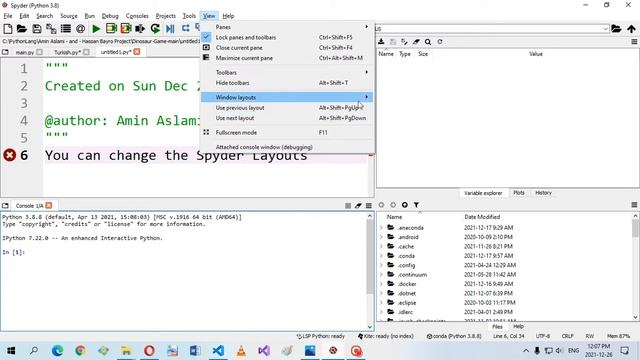Viewport: 640px width, 360px height.
Task: Open the Debug menu
Action: tap(110, 16)
